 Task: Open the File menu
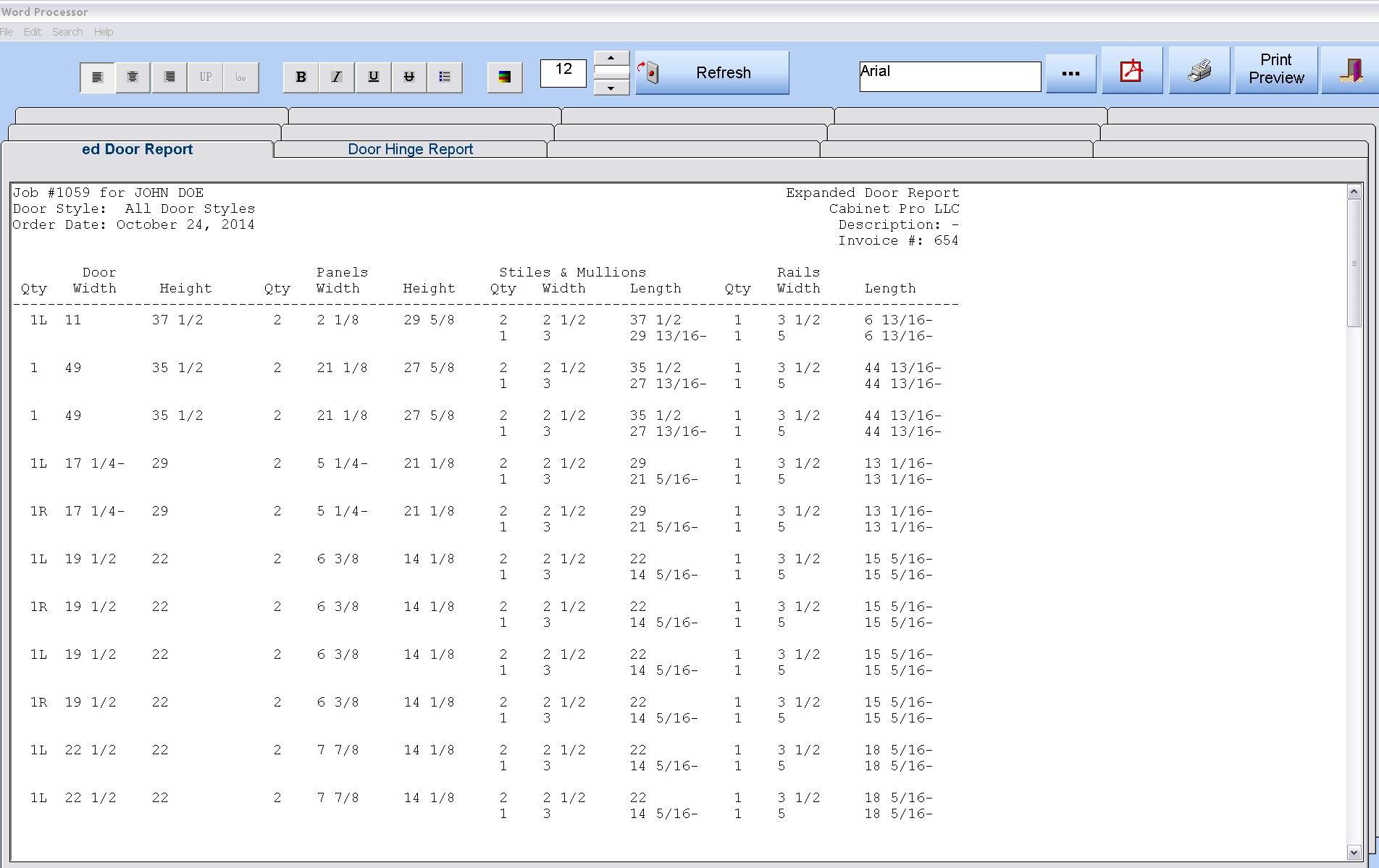point(7,32)
